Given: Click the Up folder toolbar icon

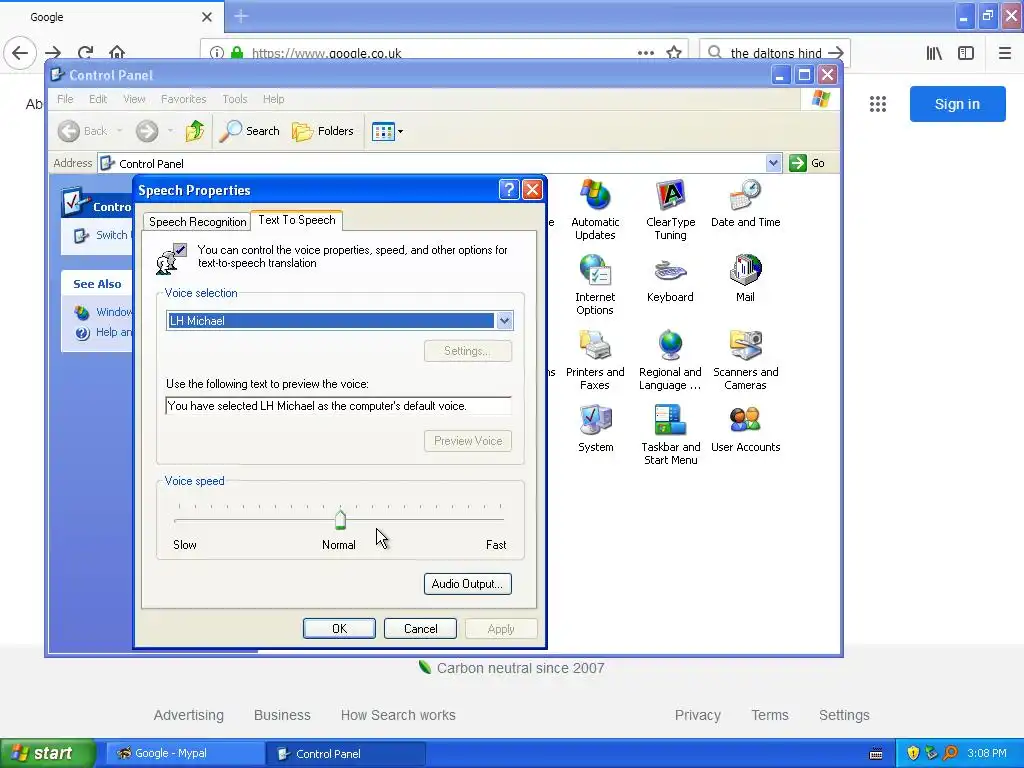Looking at the screenshot, I should (195, 131).
